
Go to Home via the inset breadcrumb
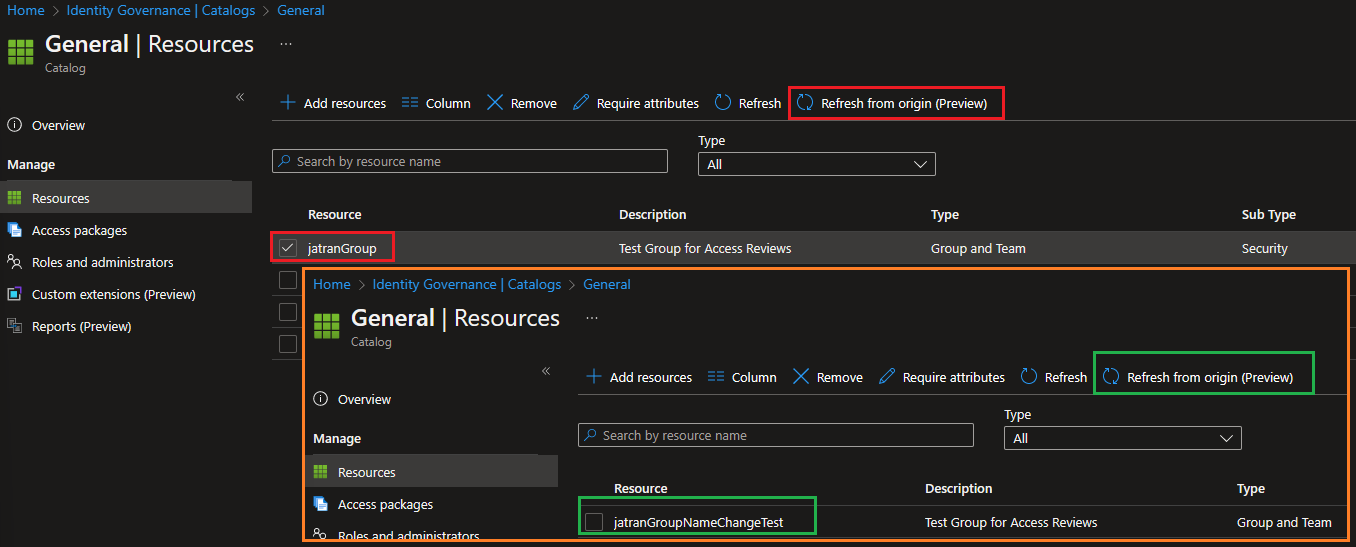[332, 284]
